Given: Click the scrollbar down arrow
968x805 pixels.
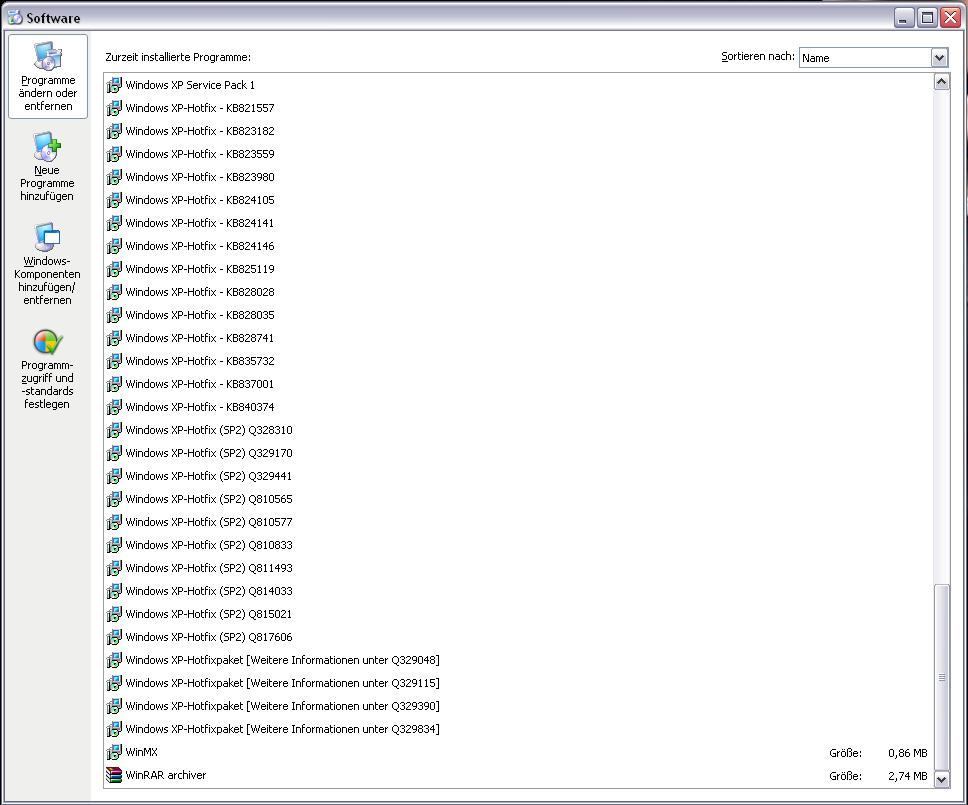Looking at the screenshot, I should [941, 779].
